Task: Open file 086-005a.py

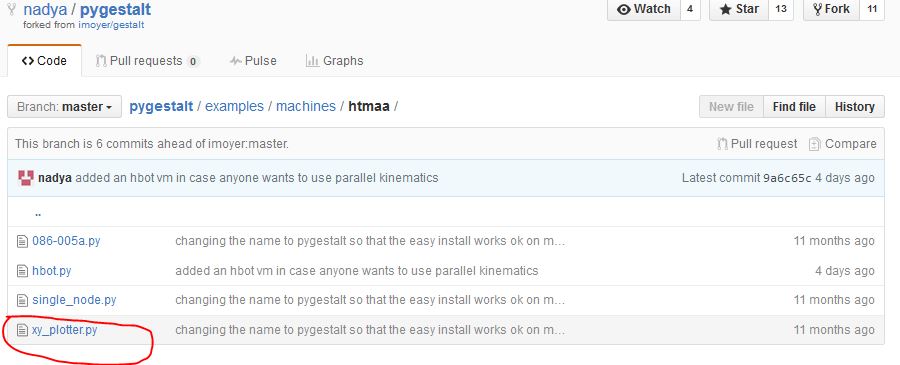Action: [x=66, y=241]
